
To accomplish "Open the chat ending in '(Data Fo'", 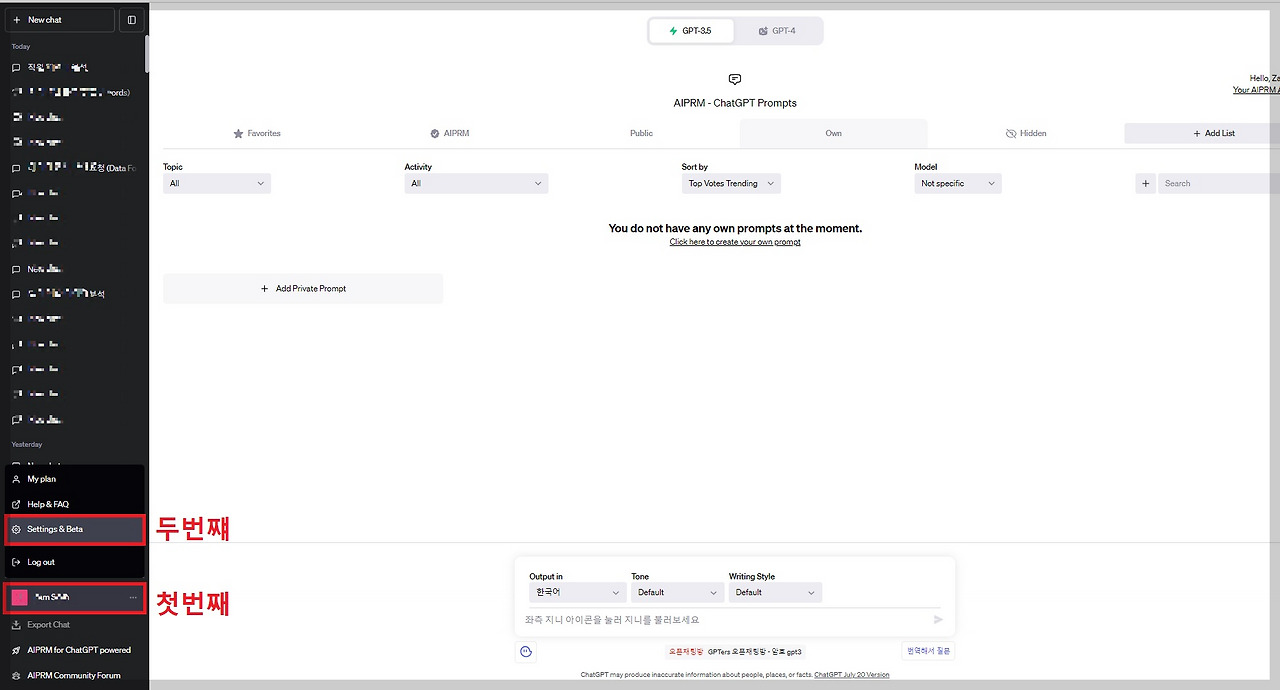I will pyautogui.click(x=75, y=168).
